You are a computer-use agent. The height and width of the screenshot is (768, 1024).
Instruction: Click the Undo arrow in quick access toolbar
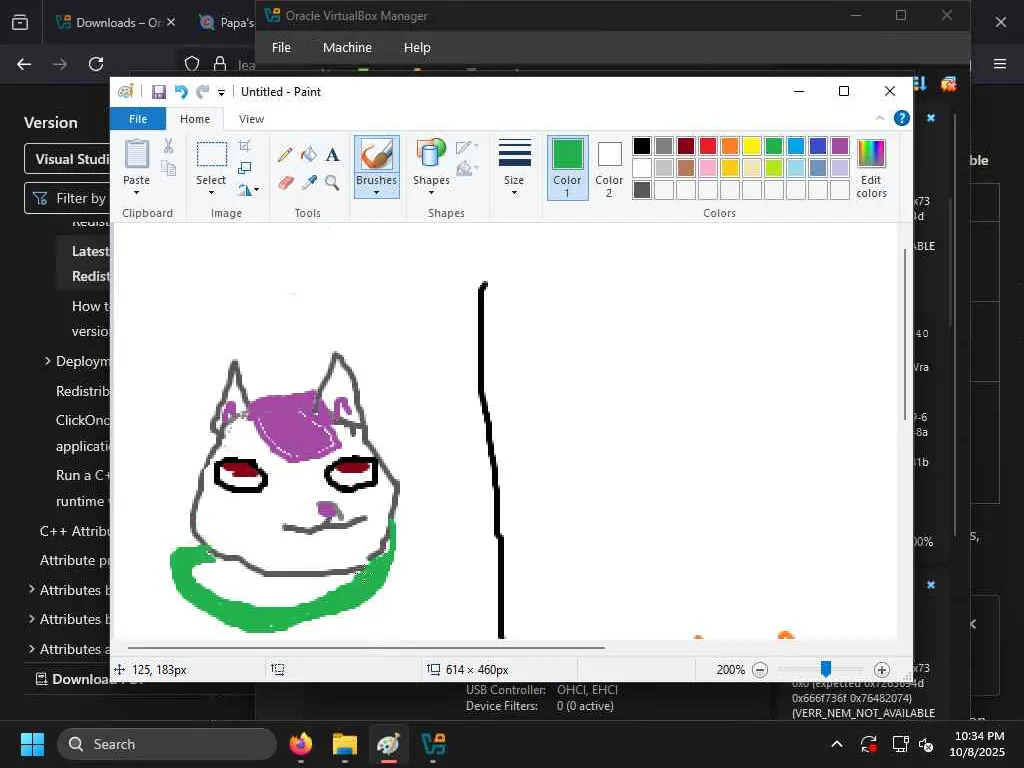click(x=181, y=92)
